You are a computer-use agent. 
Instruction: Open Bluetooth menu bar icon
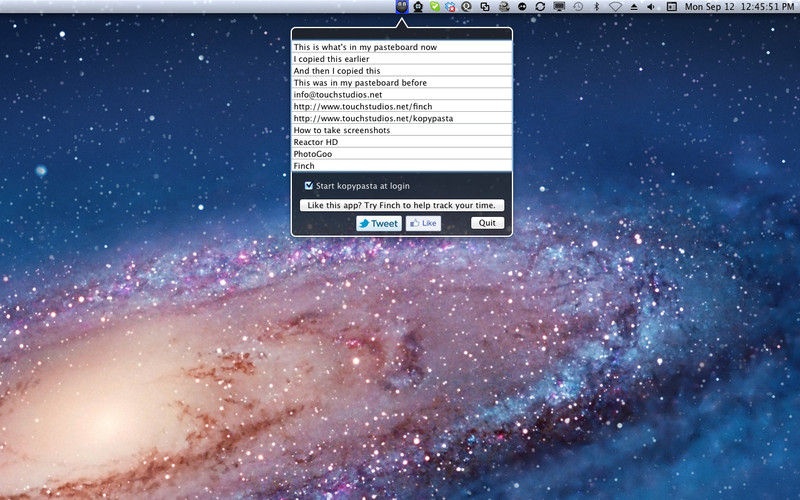point(596,7)
